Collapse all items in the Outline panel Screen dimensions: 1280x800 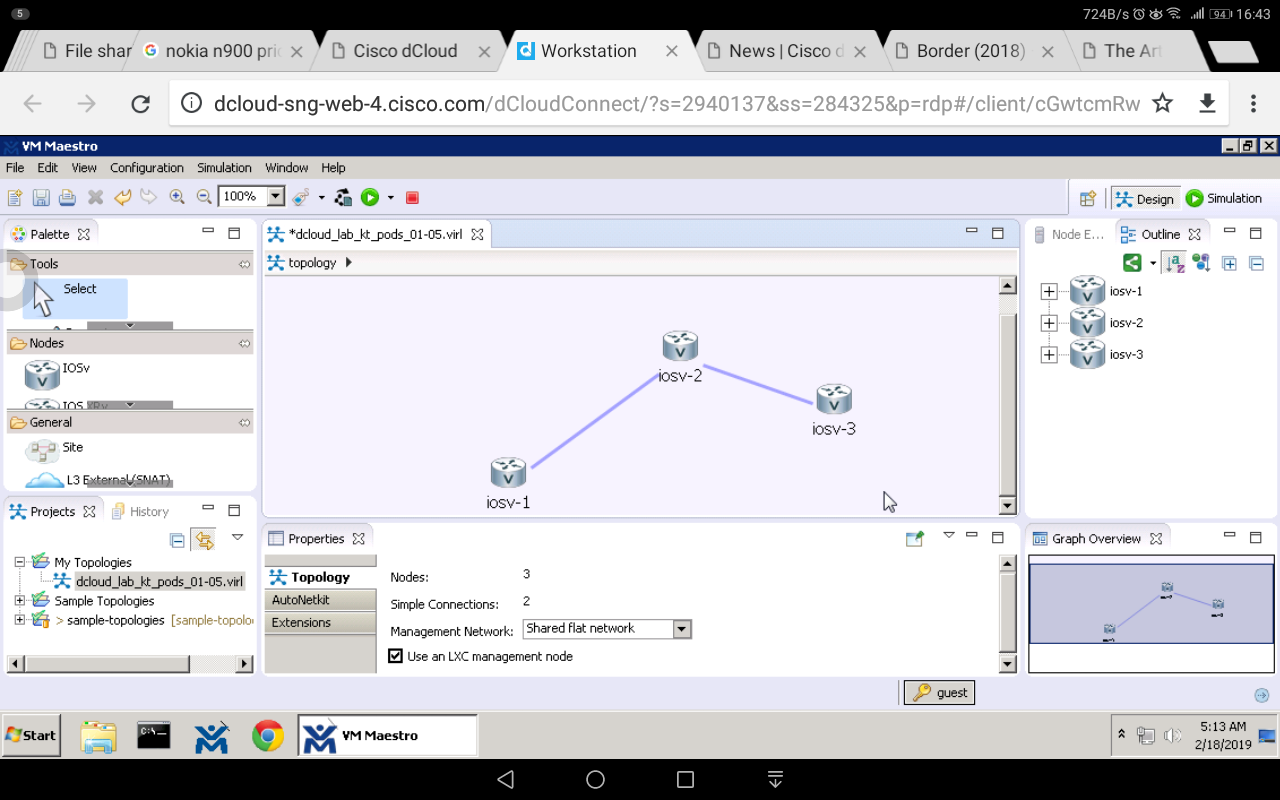[x=1255, y=263]
